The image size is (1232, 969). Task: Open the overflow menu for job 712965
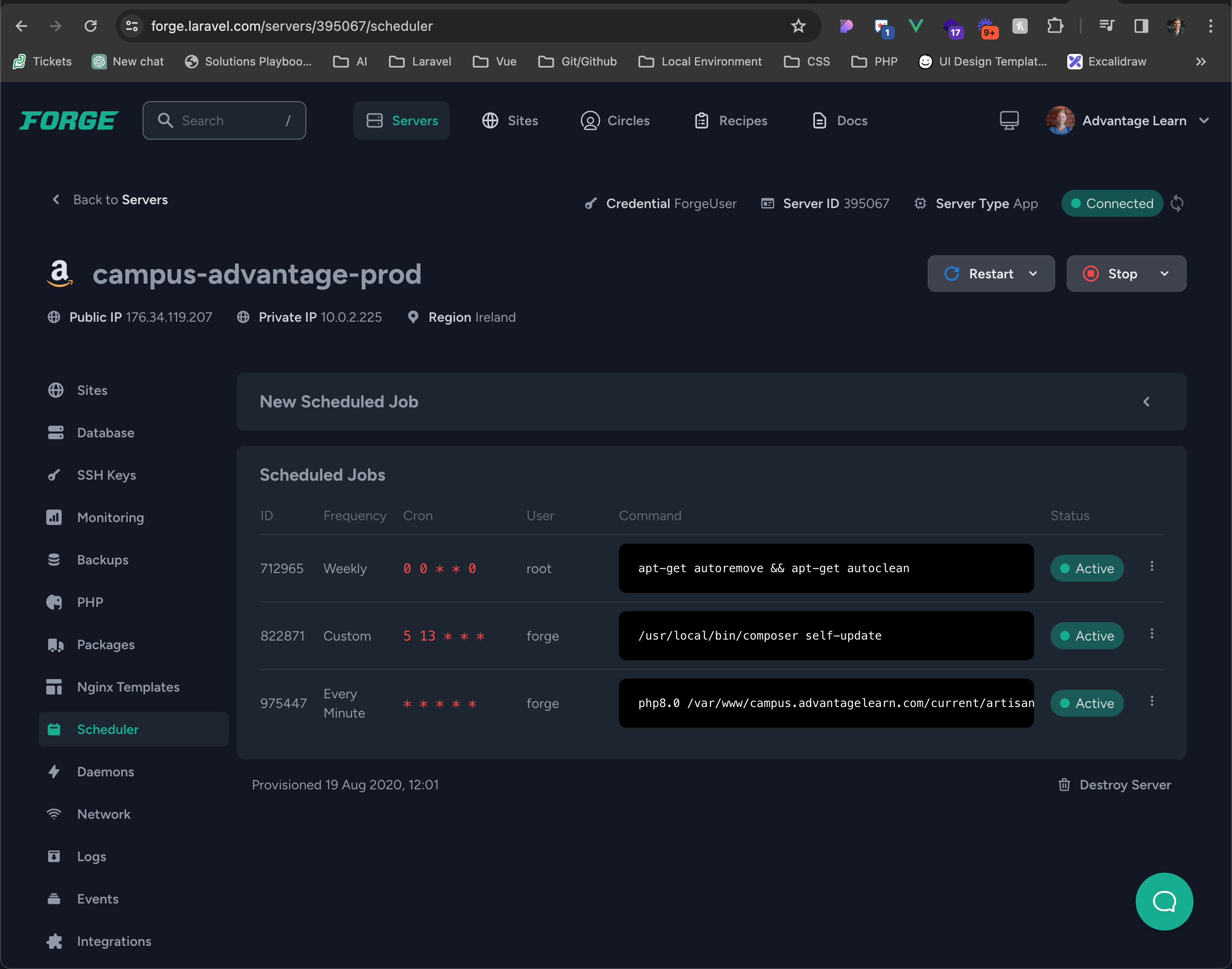point(1152,567)
